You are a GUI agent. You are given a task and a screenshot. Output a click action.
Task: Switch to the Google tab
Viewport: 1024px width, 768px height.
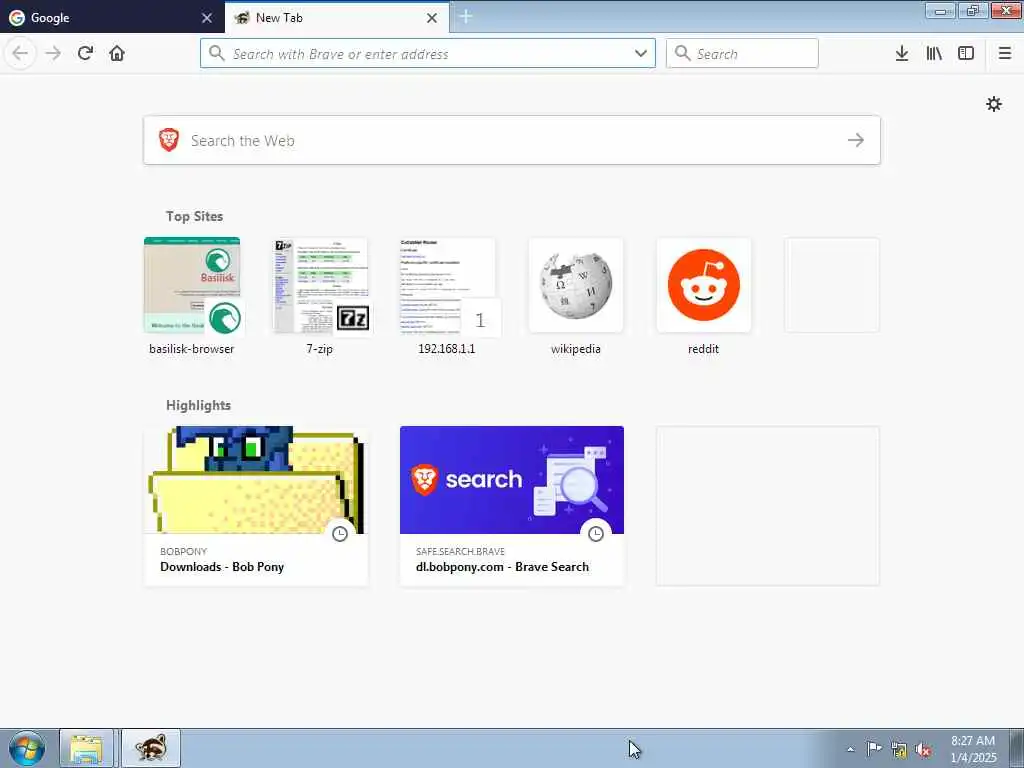pos(112,18)
